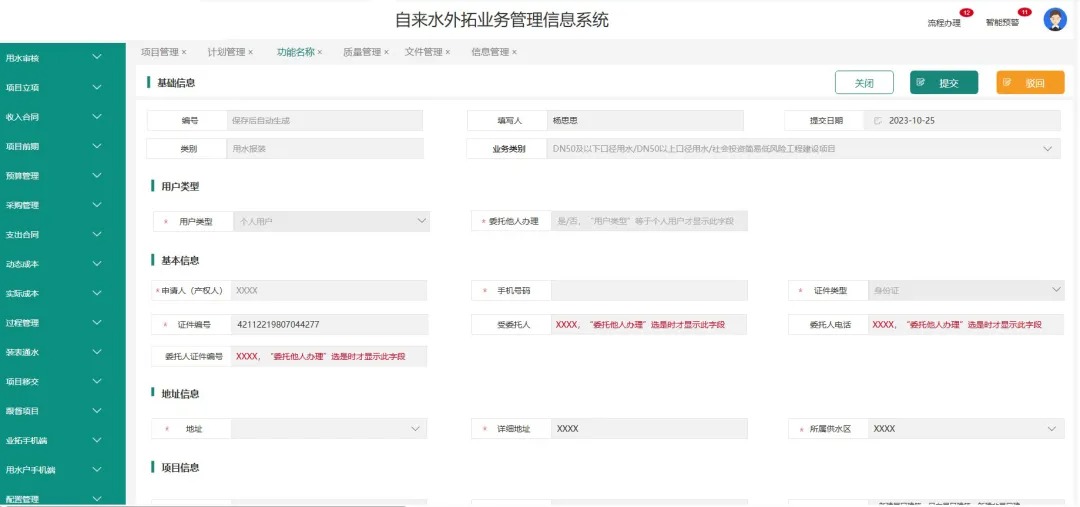This screenshot has width=1080, height=507.
Task: Expand the 项目移交 sidebar chevron
Action: pos(97,381)
